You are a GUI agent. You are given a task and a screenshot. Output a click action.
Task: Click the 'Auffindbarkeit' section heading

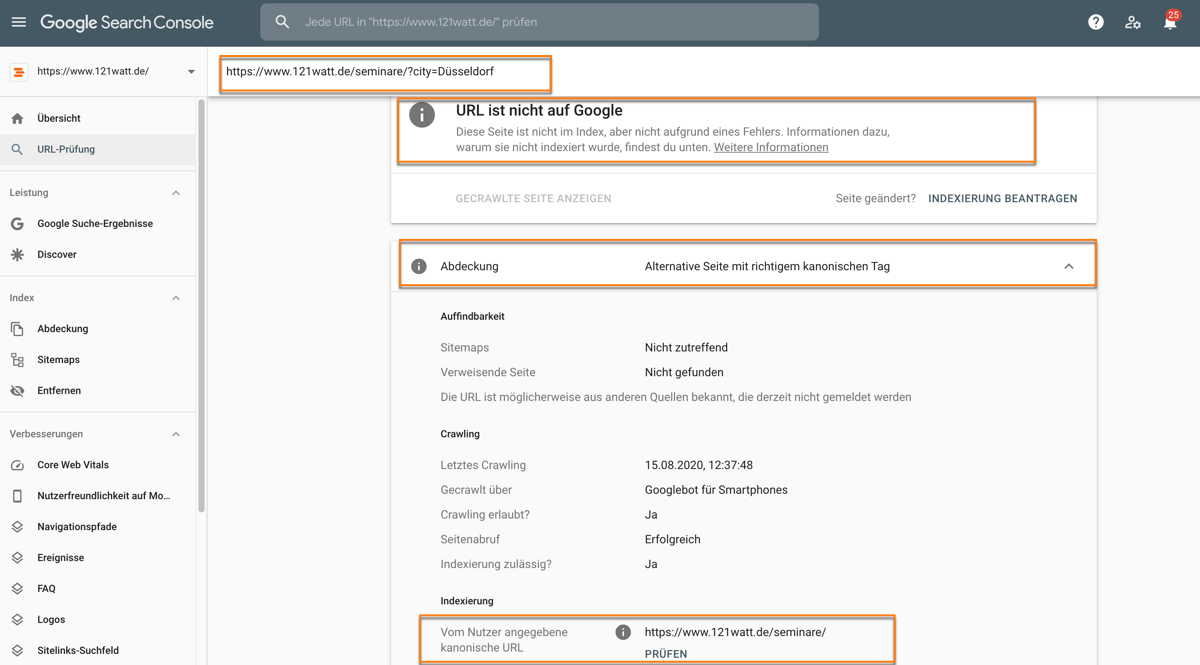click(x=472, y=317)
